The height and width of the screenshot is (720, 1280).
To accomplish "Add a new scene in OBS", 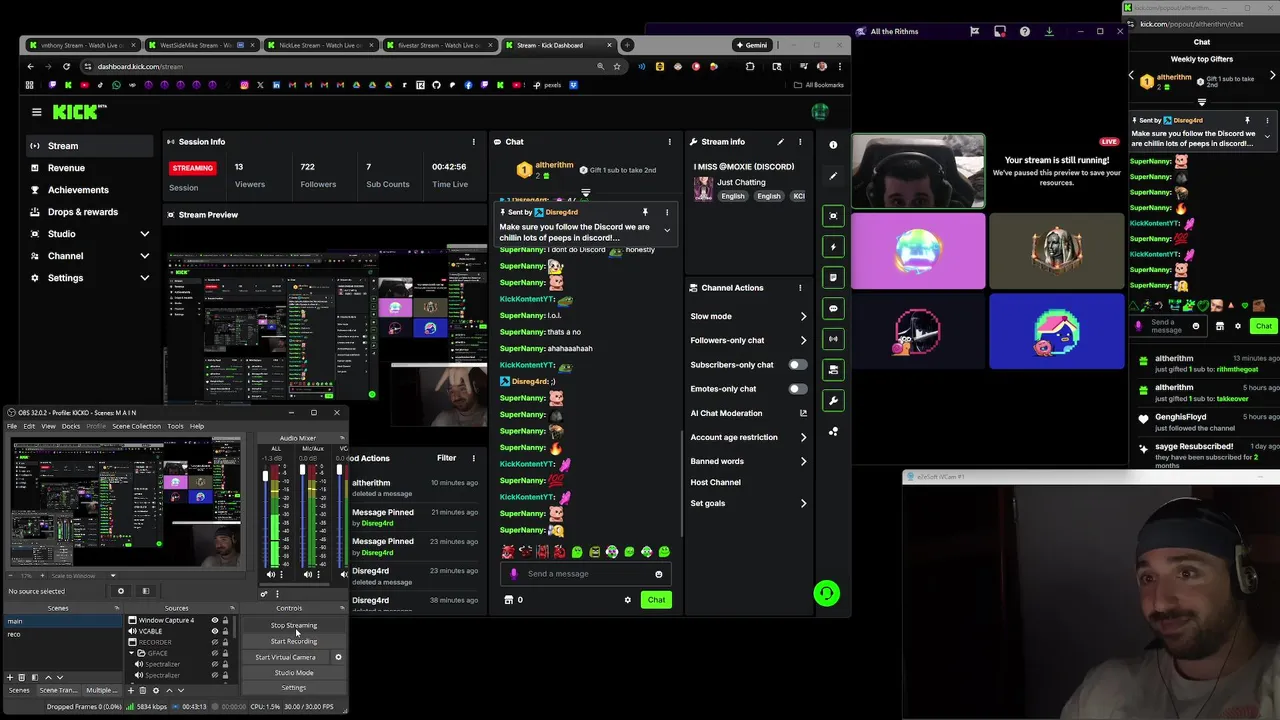I will (x=10, y=678).
